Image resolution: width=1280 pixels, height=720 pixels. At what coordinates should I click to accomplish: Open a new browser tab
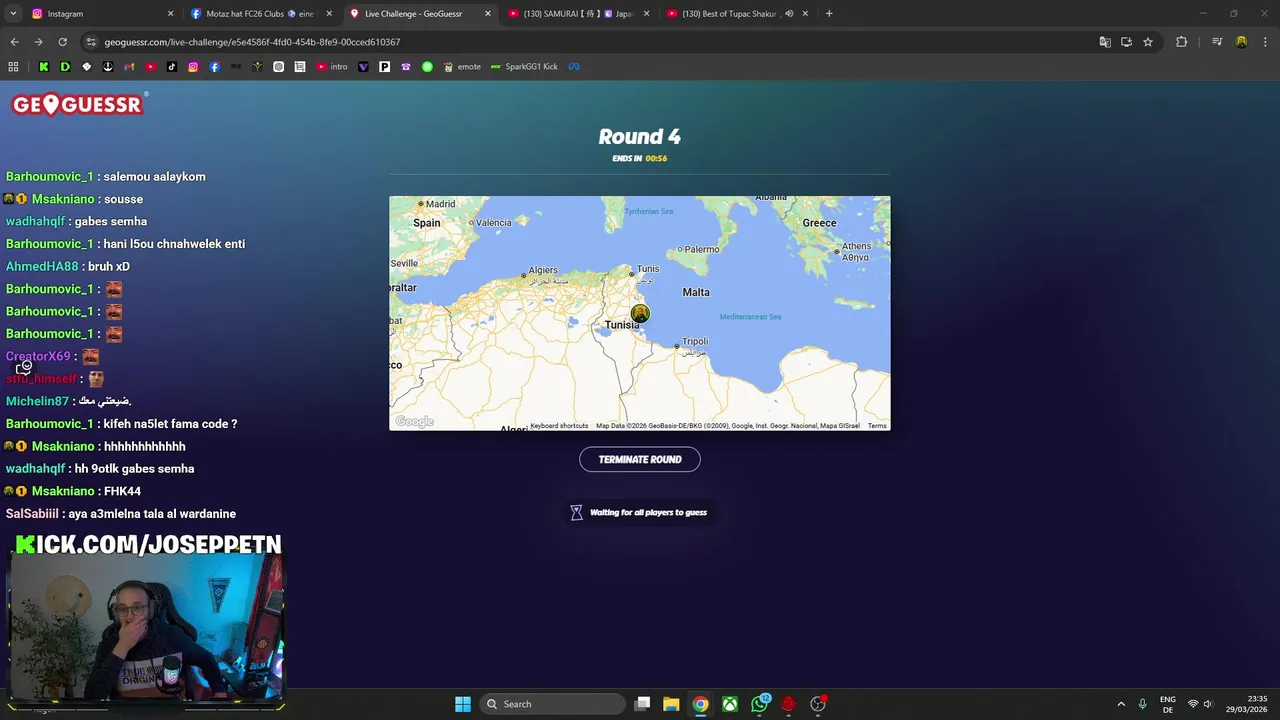[829, 14]
